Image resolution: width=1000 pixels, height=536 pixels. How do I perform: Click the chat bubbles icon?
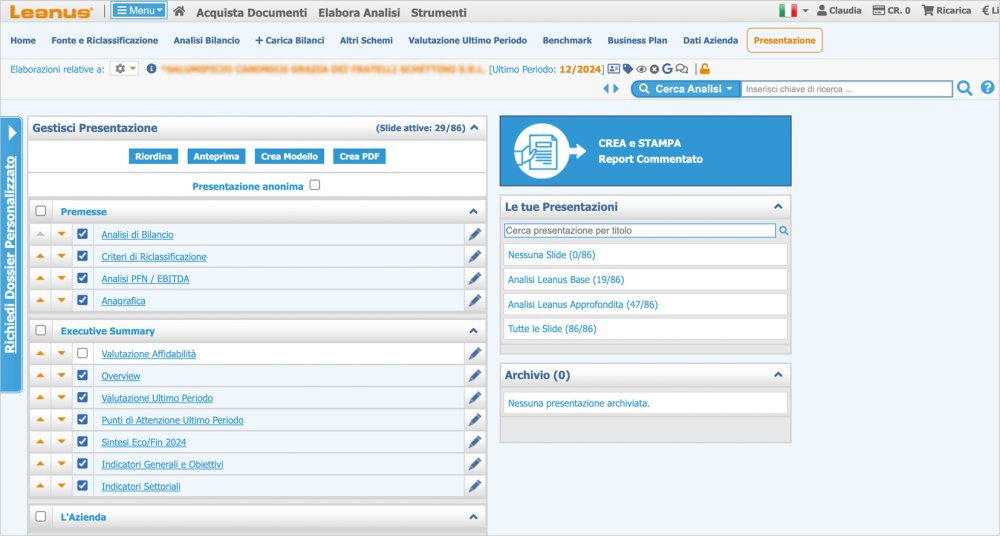(682, 69)
